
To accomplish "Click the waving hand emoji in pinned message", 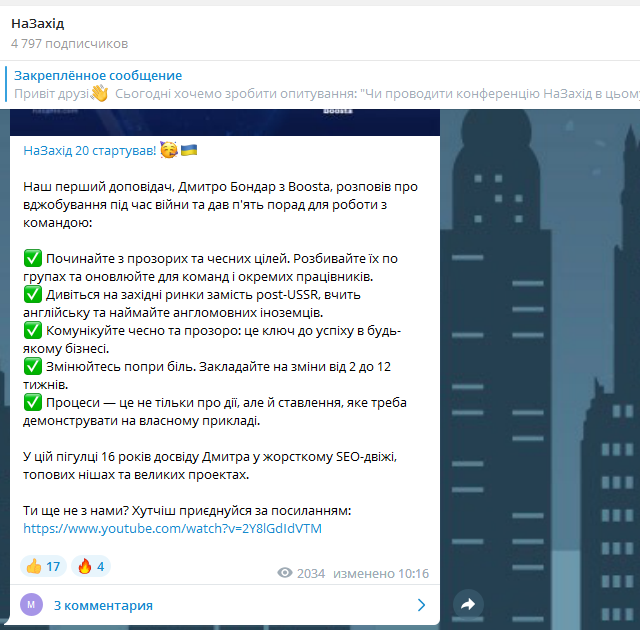I will (99, 93).
